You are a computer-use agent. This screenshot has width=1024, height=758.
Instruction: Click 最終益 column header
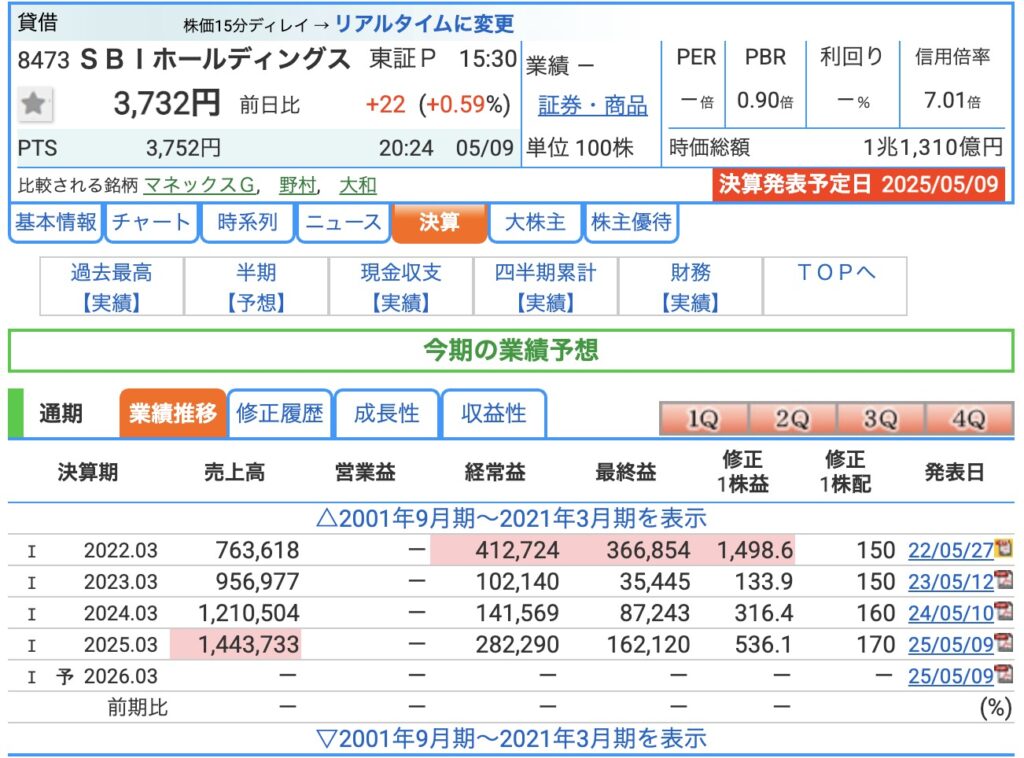point(626,472)
